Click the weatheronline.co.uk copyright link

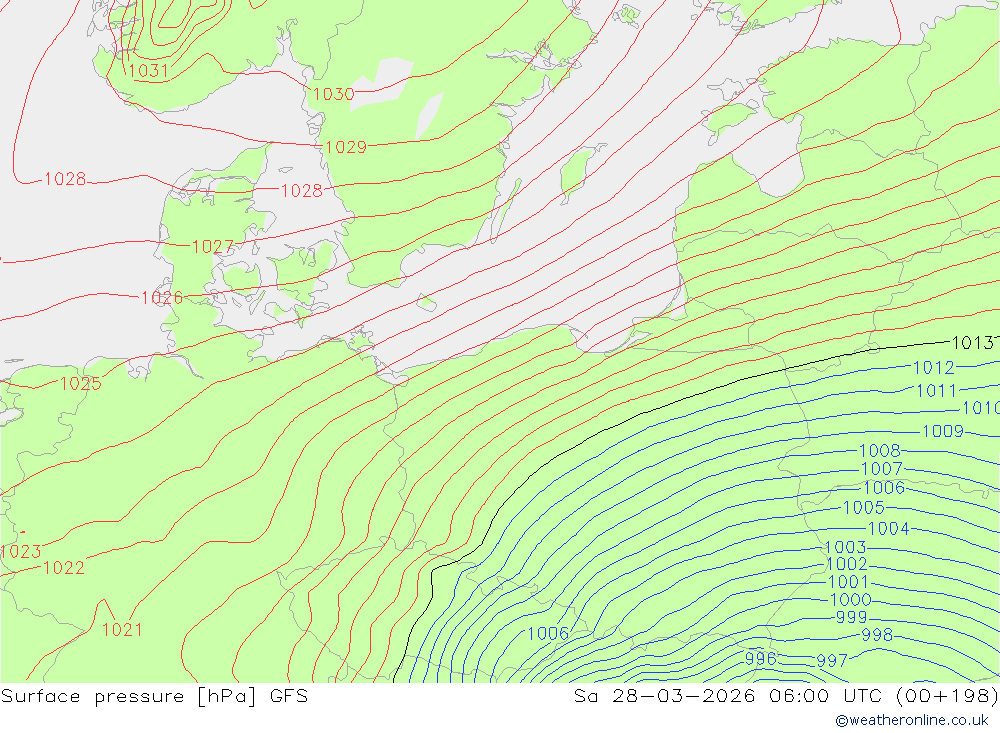(912, 720)
